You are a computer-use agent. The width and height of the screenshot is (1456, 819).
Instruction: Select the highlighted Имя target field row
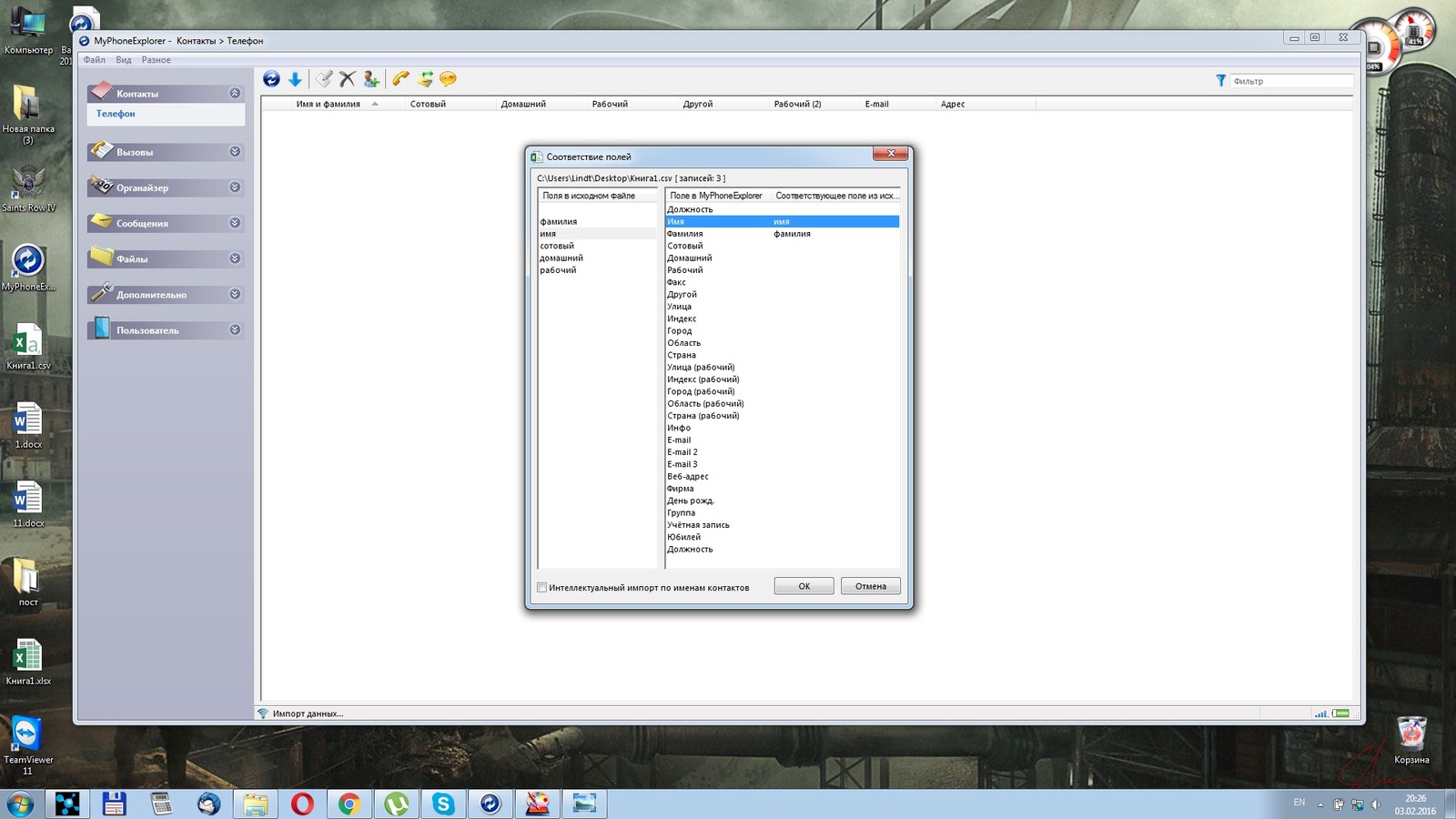783,222
